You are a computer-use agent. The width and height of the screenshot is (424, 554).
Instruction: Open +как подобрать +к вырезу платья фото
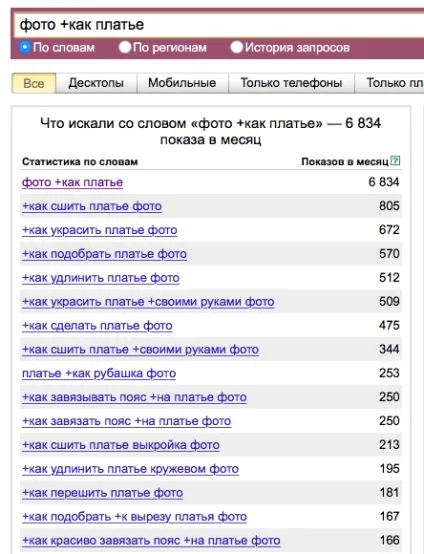[x=134, y=517]
